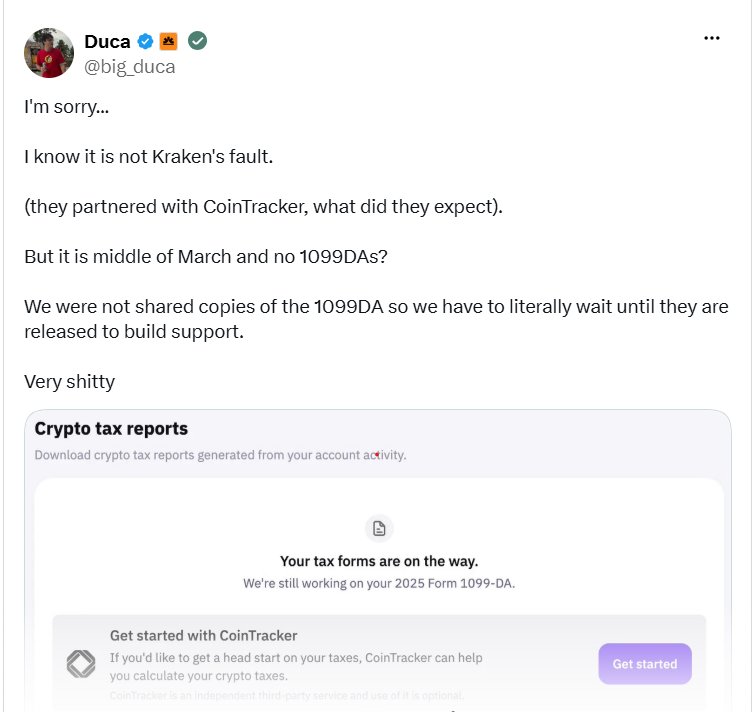Click "We're still working on your 2025 Form 1099-DA"

(x=379, y=583)
